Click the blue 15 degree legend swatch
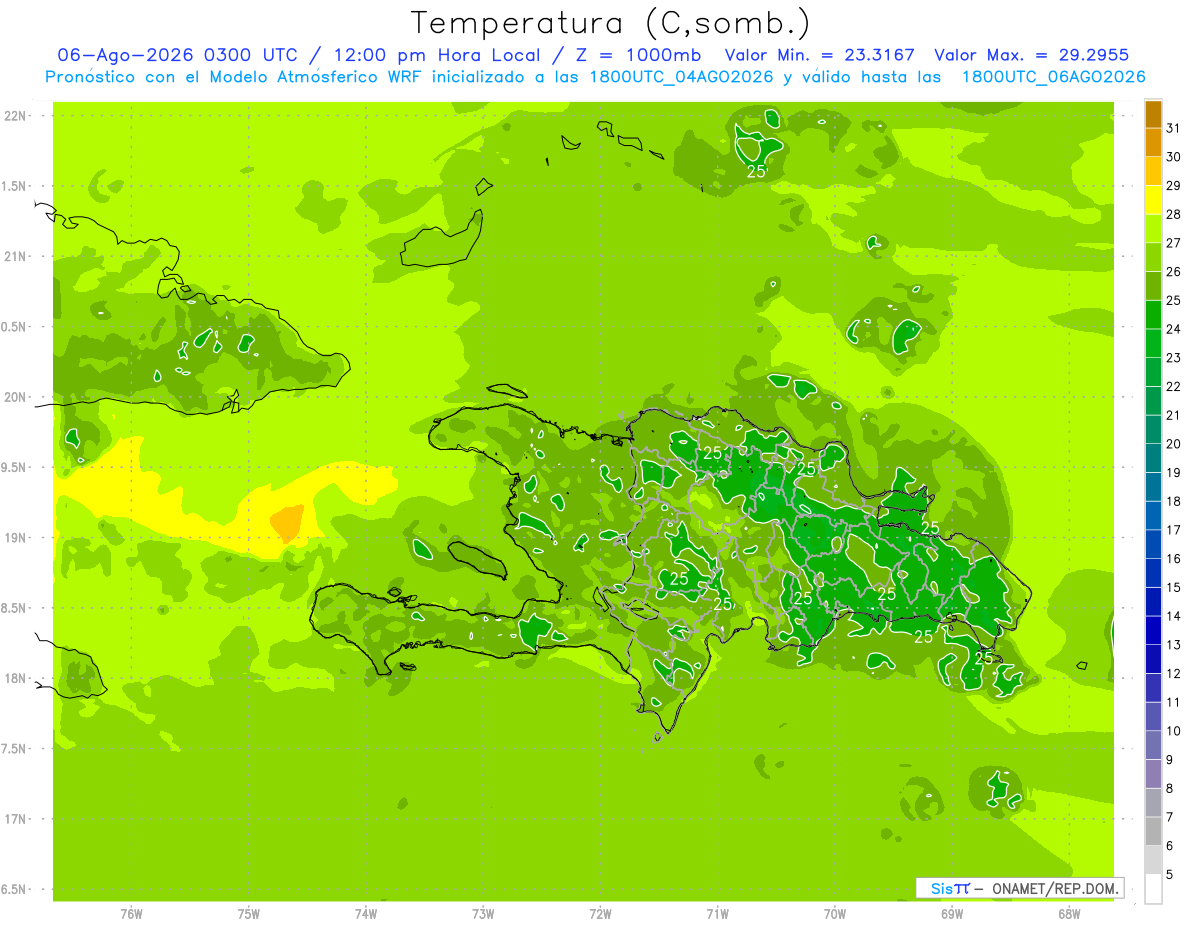 pos(1153,573)
